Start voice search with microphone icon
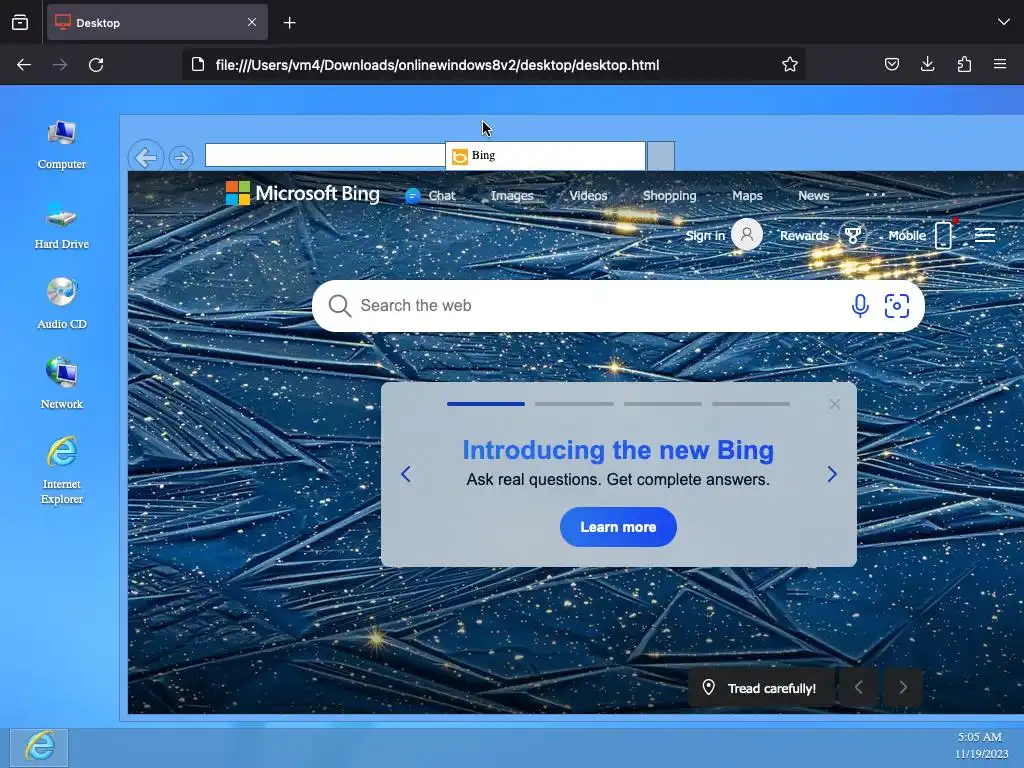The width and height of the screenshot is (1024, 768). (x=860, y=306)
